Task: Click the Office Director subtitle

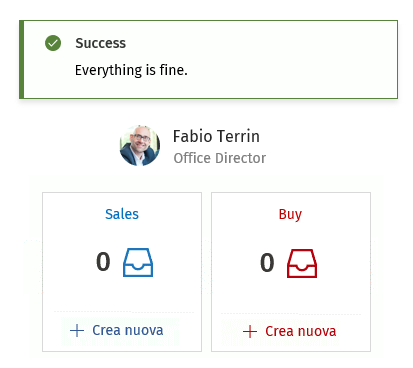Action: [220, 158]
